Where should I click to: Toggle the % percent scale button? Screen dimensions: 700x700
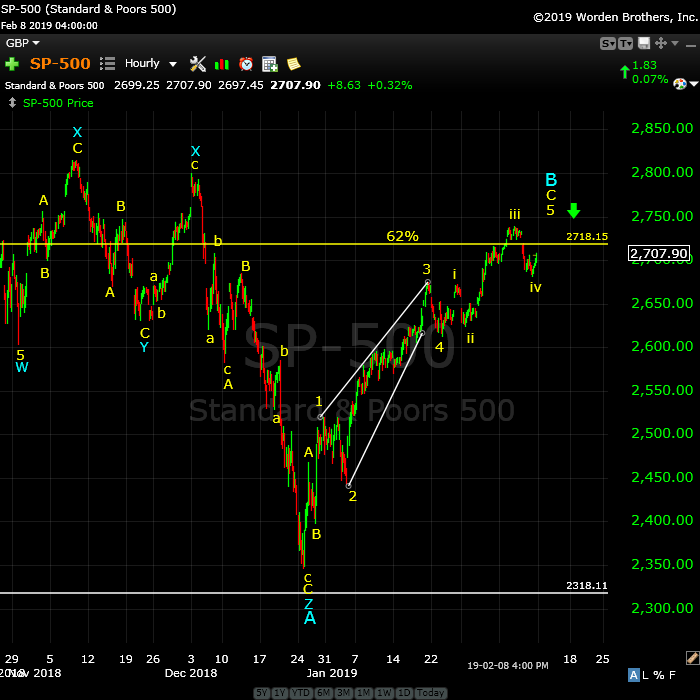(658, 675)
